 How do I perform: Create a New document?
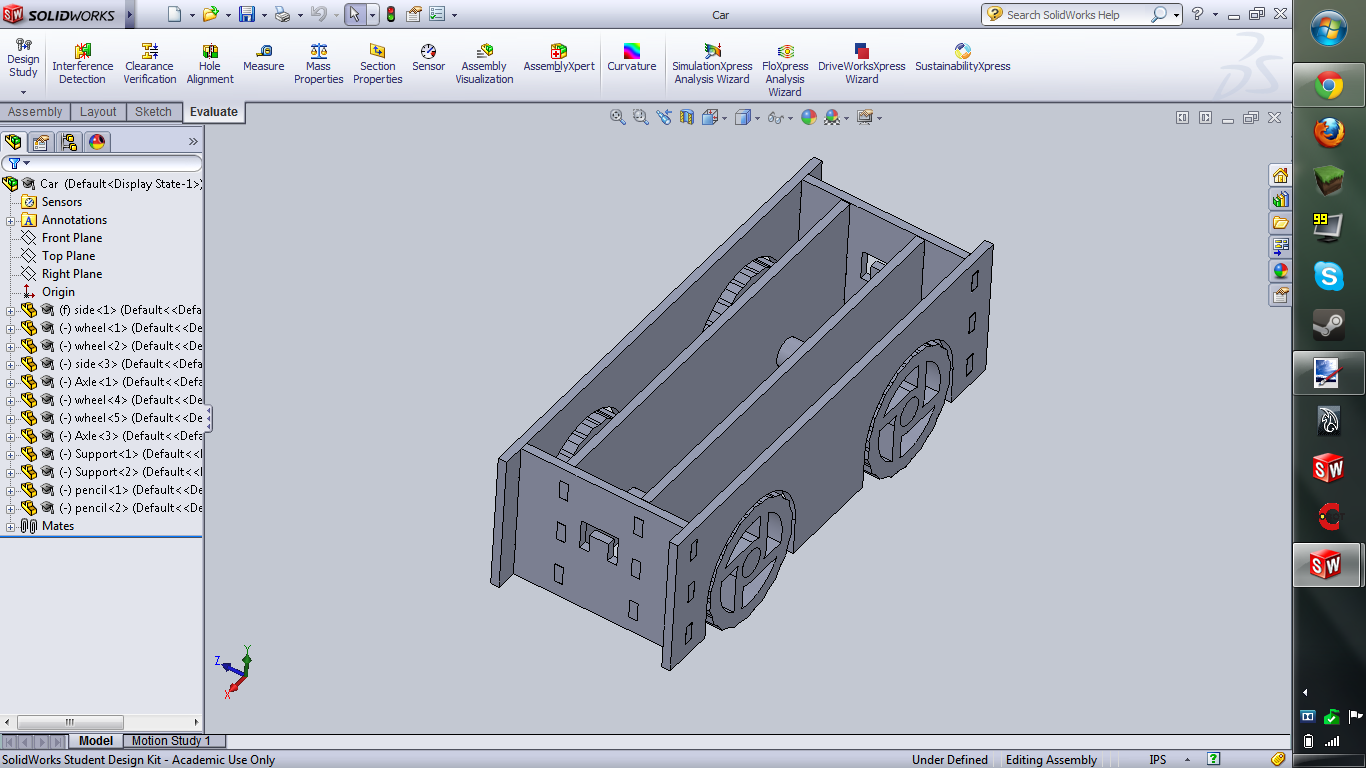click(174, 14)
